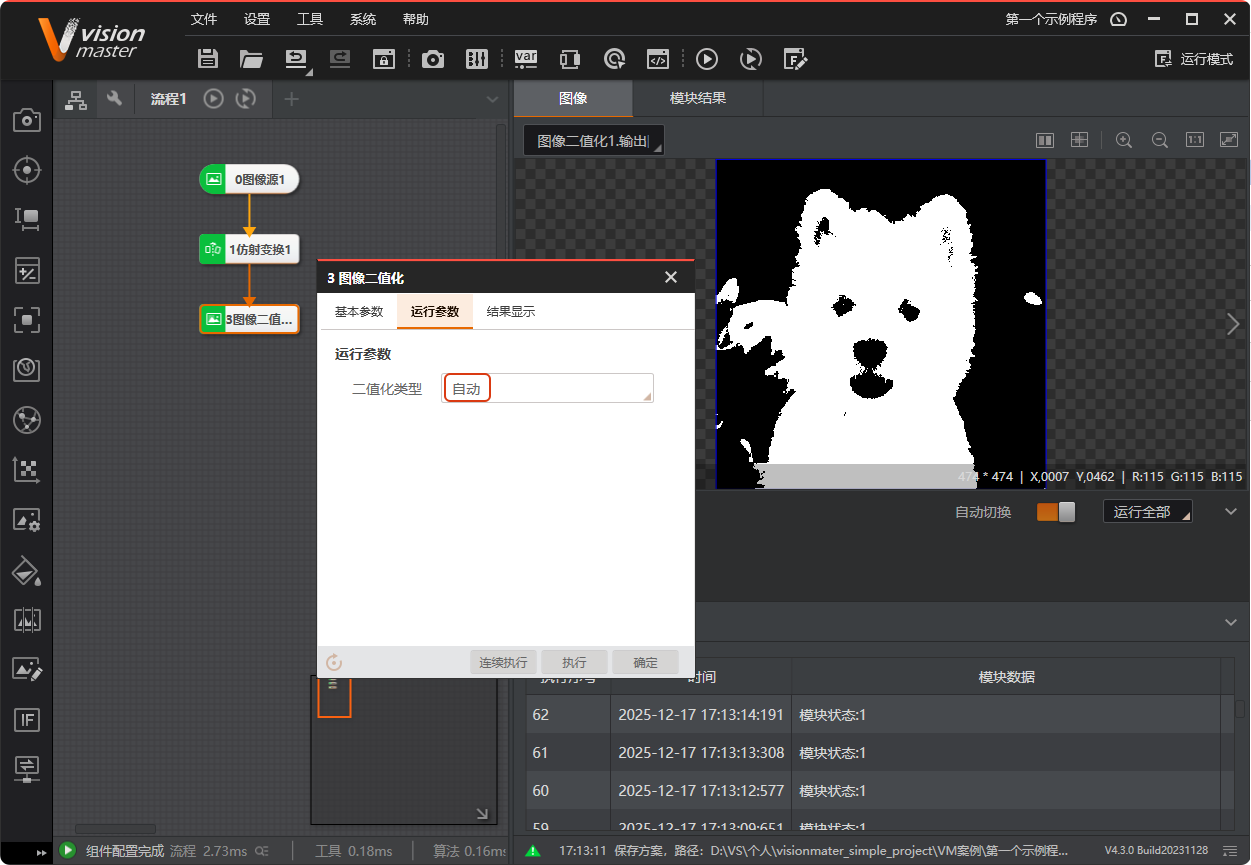Open the IF logic tool in sidebar
1251x865 pixels.
tap(26, 719)
